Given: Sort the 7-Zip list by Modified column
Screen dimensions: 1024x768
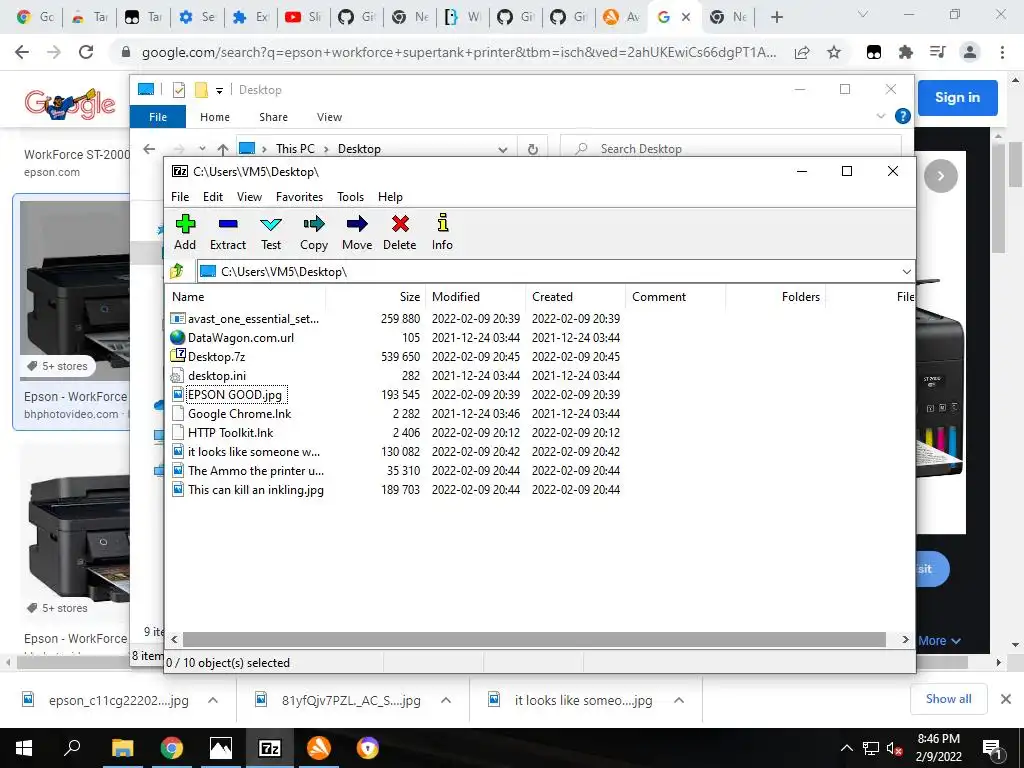Looking at the screenshot, I should [475, 296].
